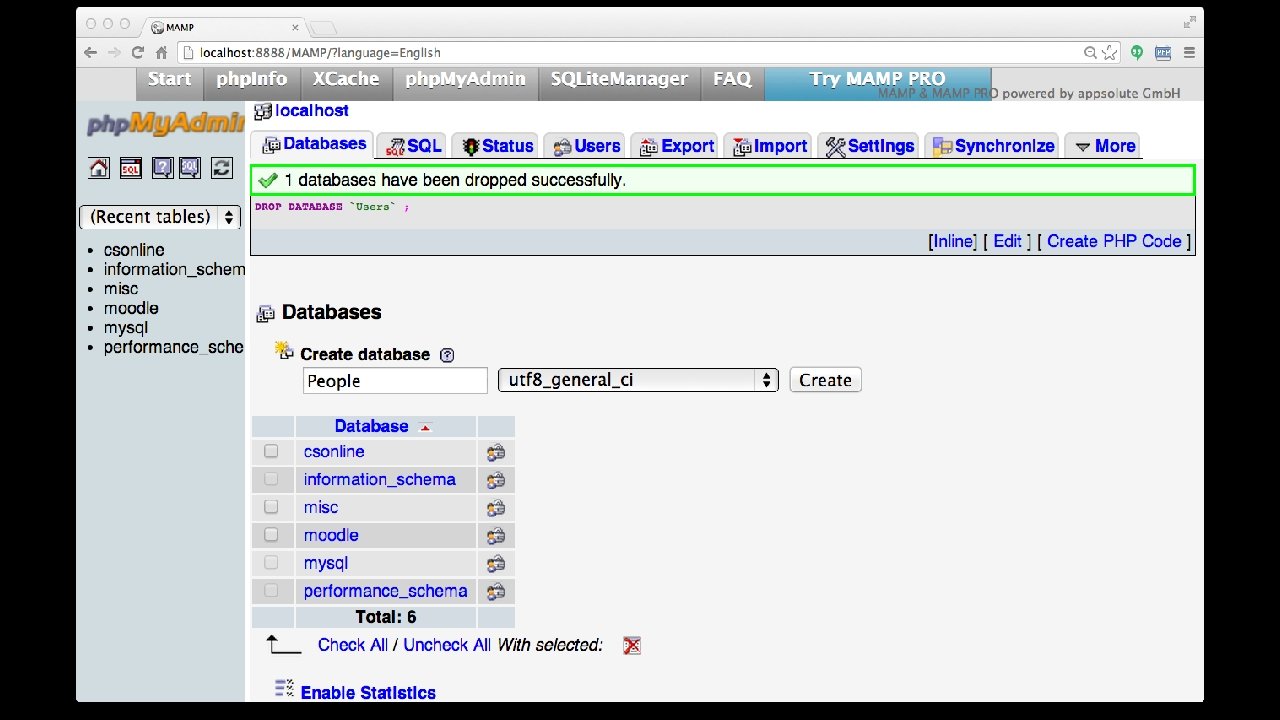This screenshot has width=1280, height=720.
Task: Tick the performance_schema checkbox
Action: 271,591
